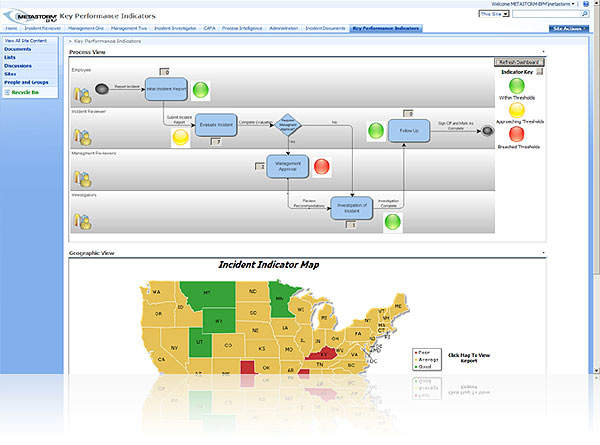
Task: Open View All Site Content link
Action: [25, 40]
